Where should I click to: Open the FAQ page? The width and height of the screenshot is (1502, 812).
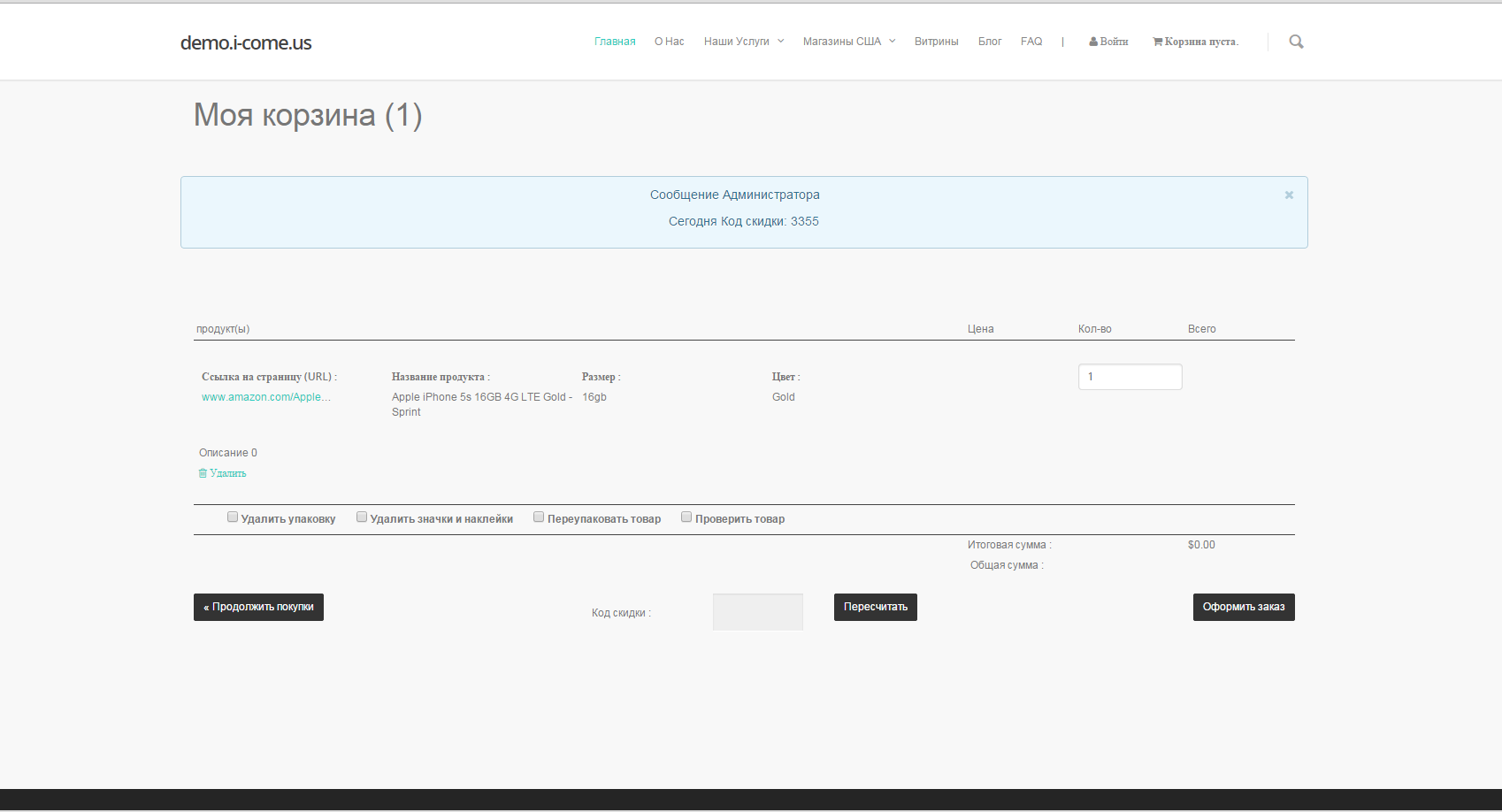(x=1031, y=42)
